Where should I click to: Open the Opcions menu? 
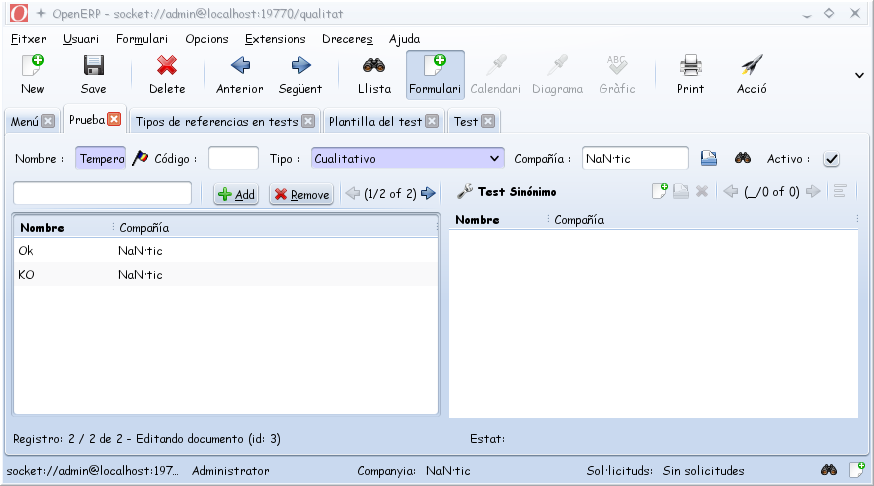click(x=207, y=39)
